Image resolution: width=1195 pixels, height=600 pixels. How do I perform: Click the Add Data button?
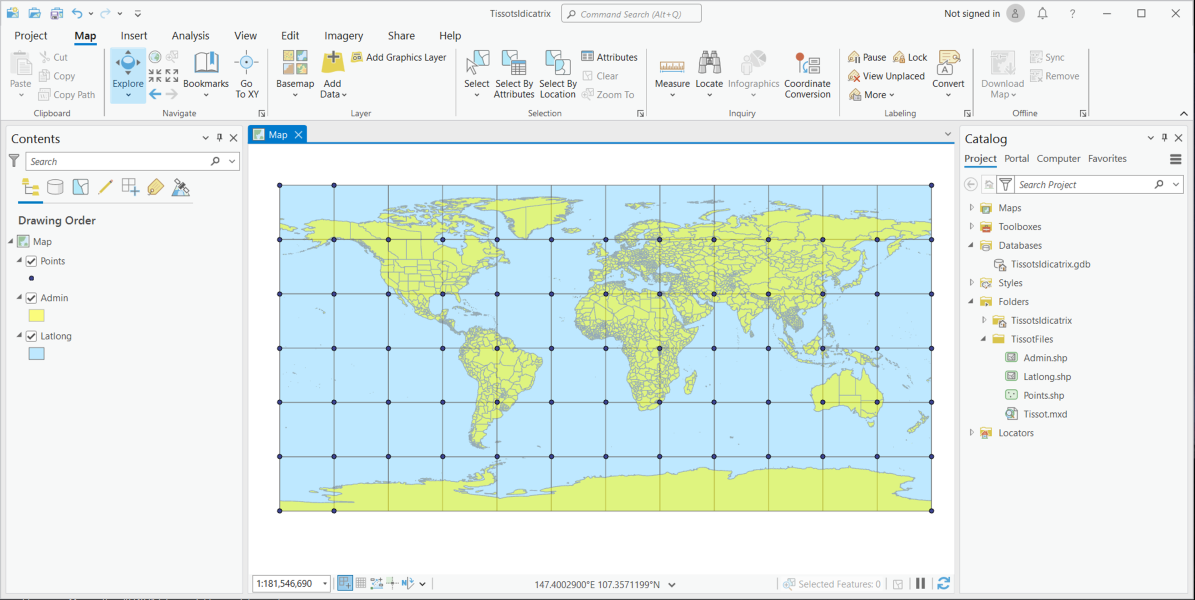333,75
